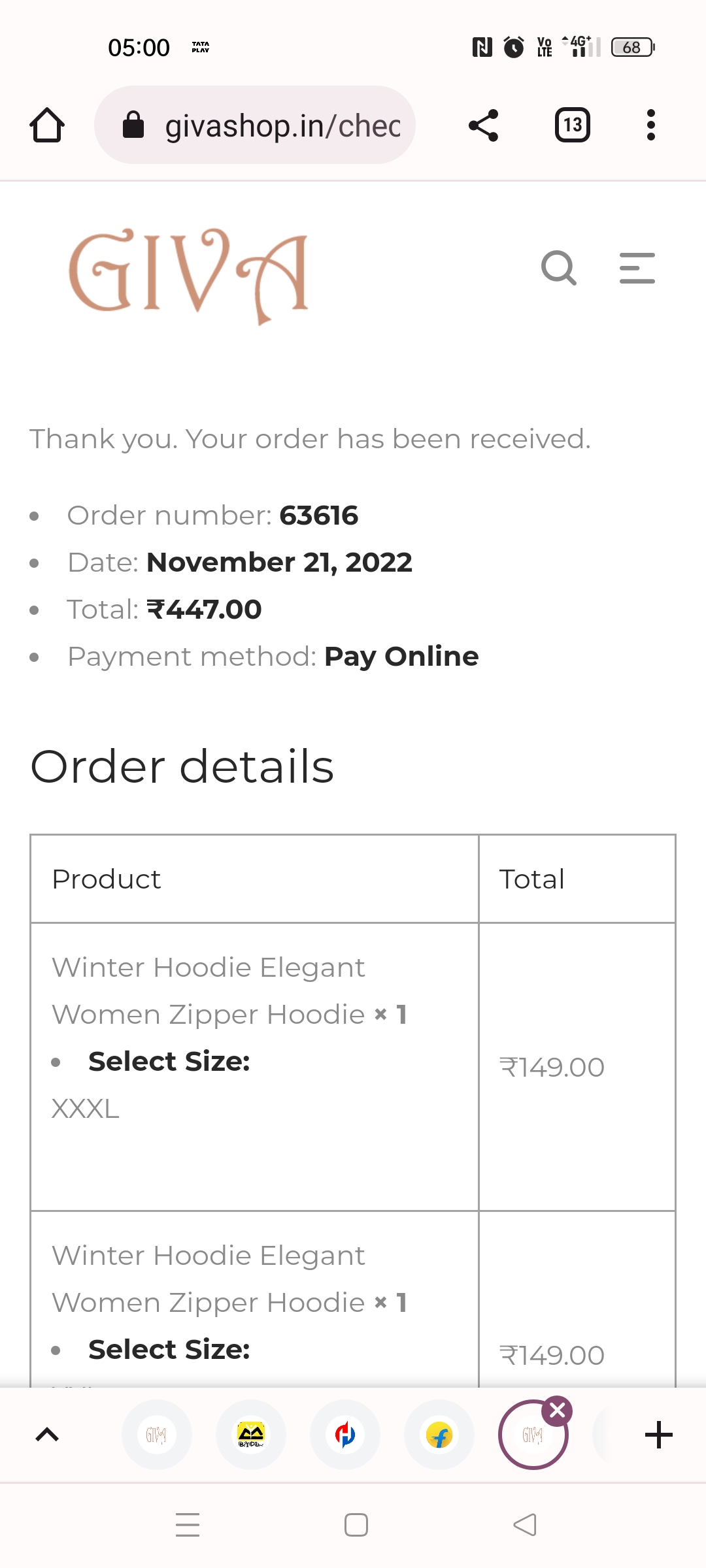Open the tab switcher showing 13 tabs
Screen dimensions: 706x1568
pyautogui.click(x=572, y=125)
